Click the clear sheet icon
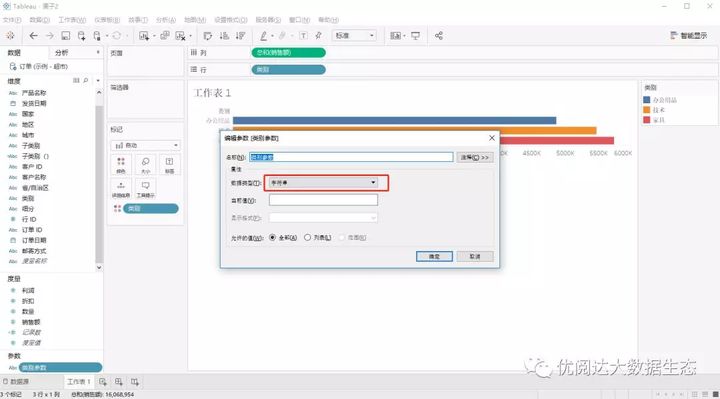Image resolution: width=720 pixels, height=399 pixels. click(x=180, y=35)
